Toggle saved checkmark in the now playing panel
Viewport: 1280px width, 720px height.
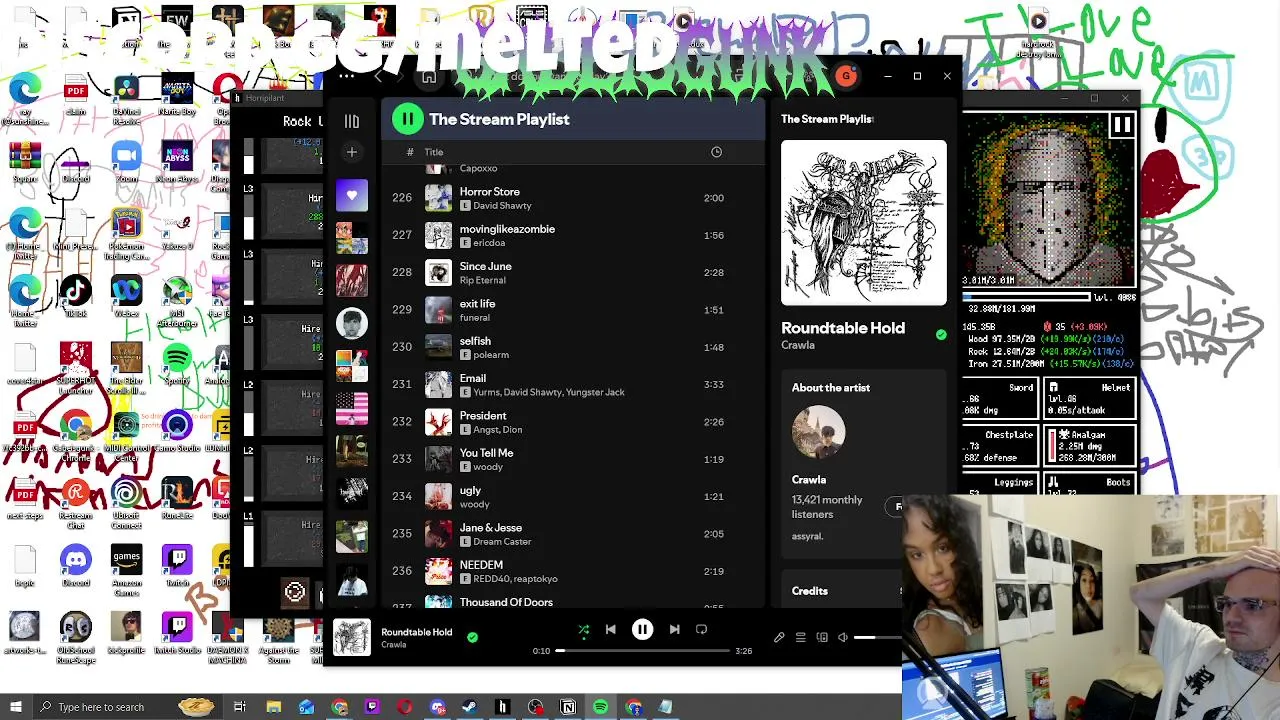click(x=941, y=335)
